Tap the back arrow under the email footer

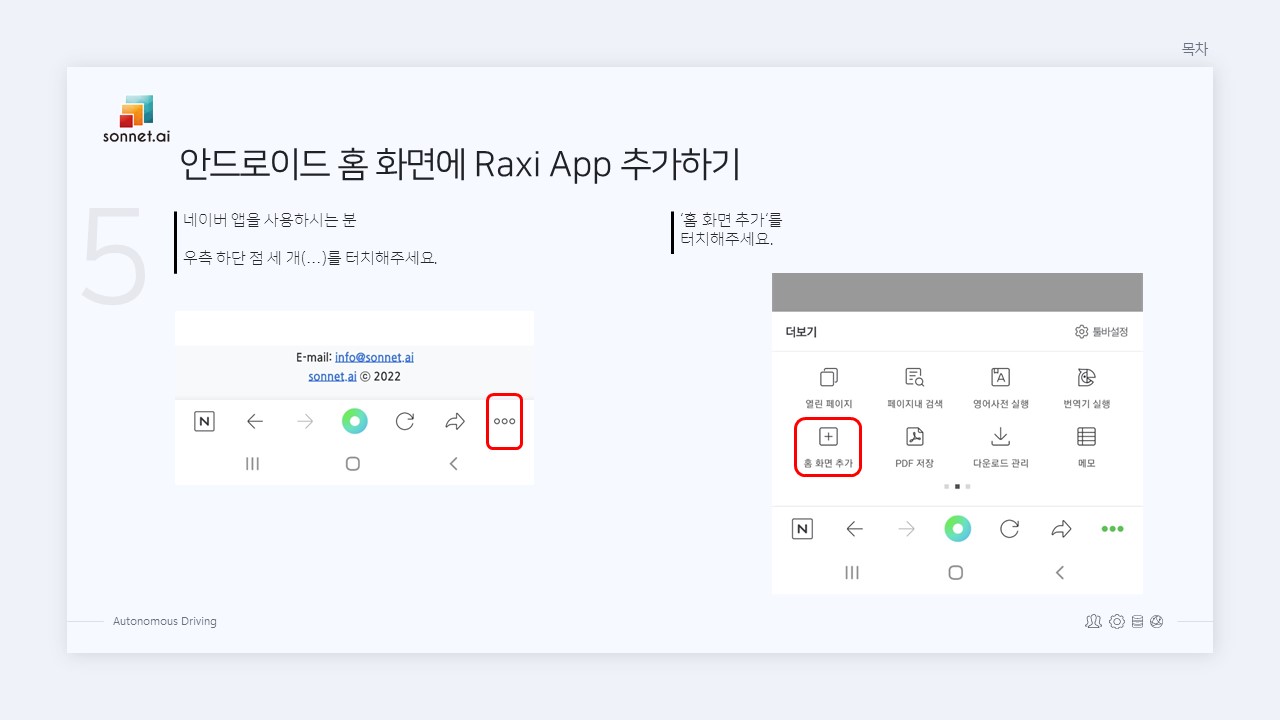coord(255,422)
